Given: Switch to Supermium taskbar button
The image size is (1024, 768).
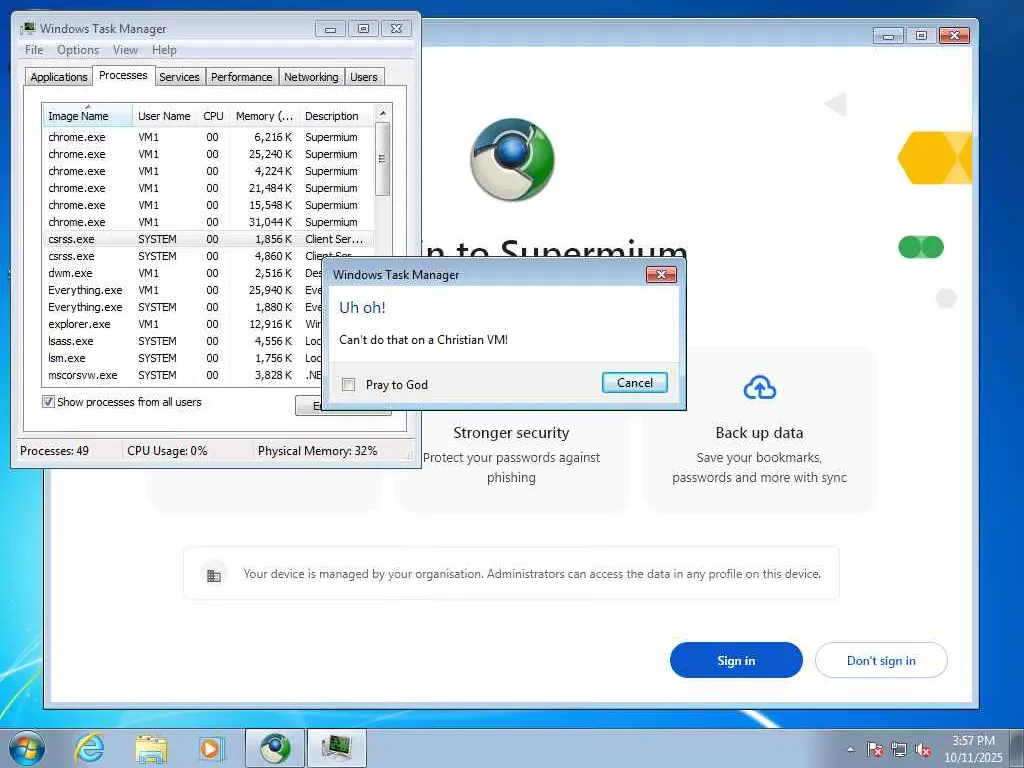Looking at the screenshot, I should point(275,748).
